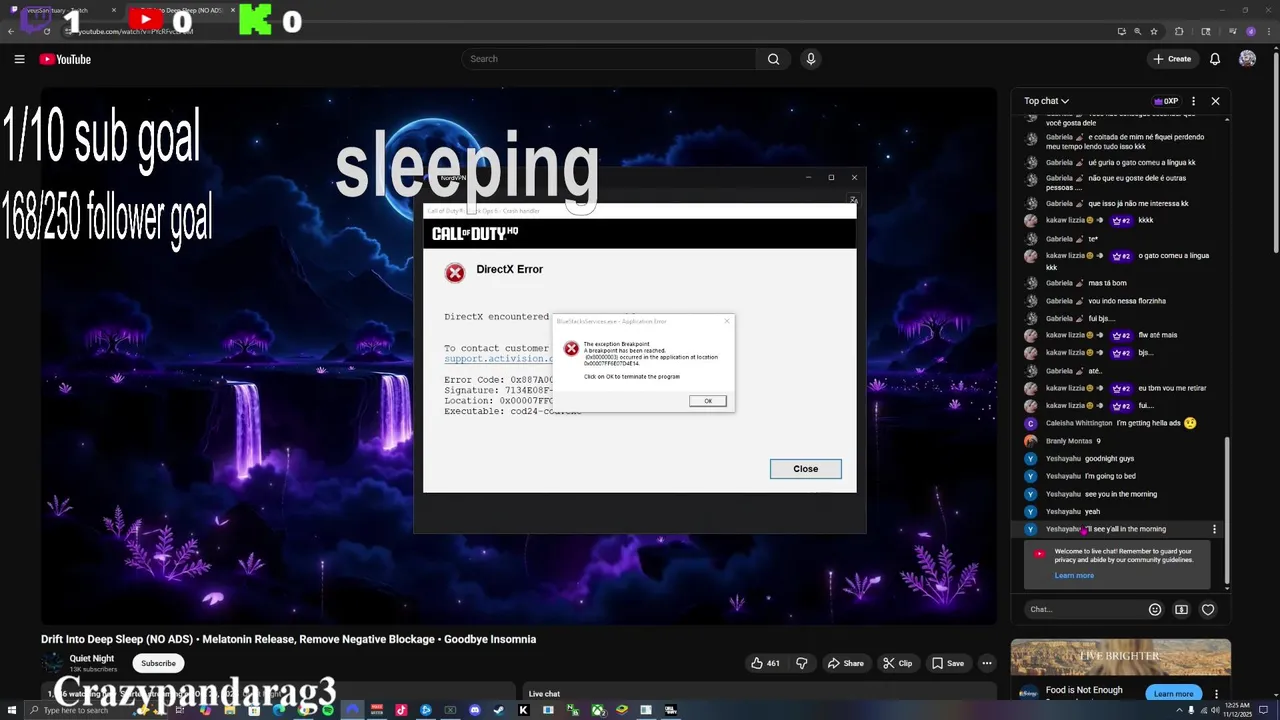The image size is (1280, 720).
Task: Open the Live Brighter ad thumbnail
Action: [1120, 659]
